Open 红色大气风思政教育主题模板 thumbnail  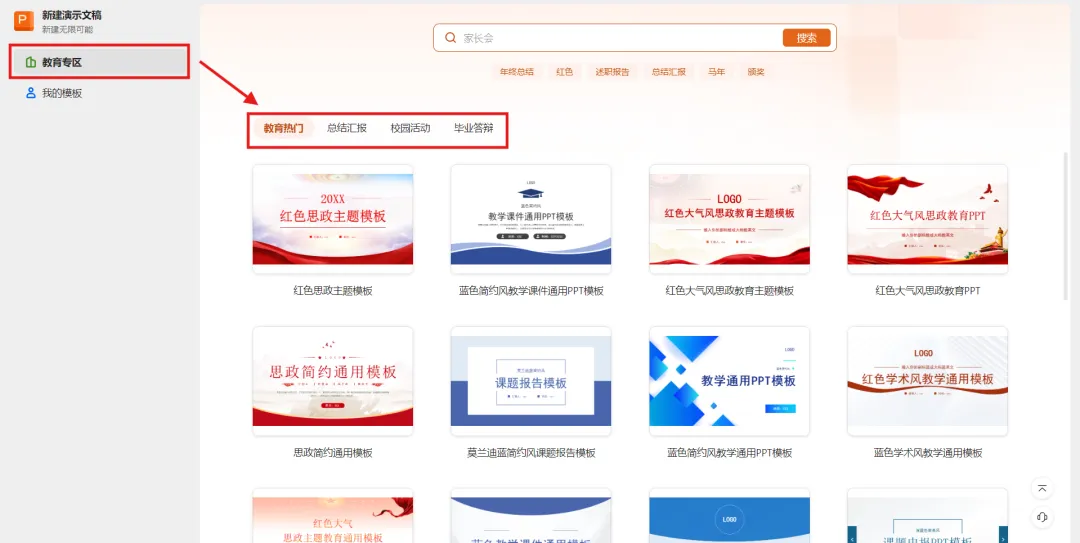pyautogui.click(x=729, y=219)
